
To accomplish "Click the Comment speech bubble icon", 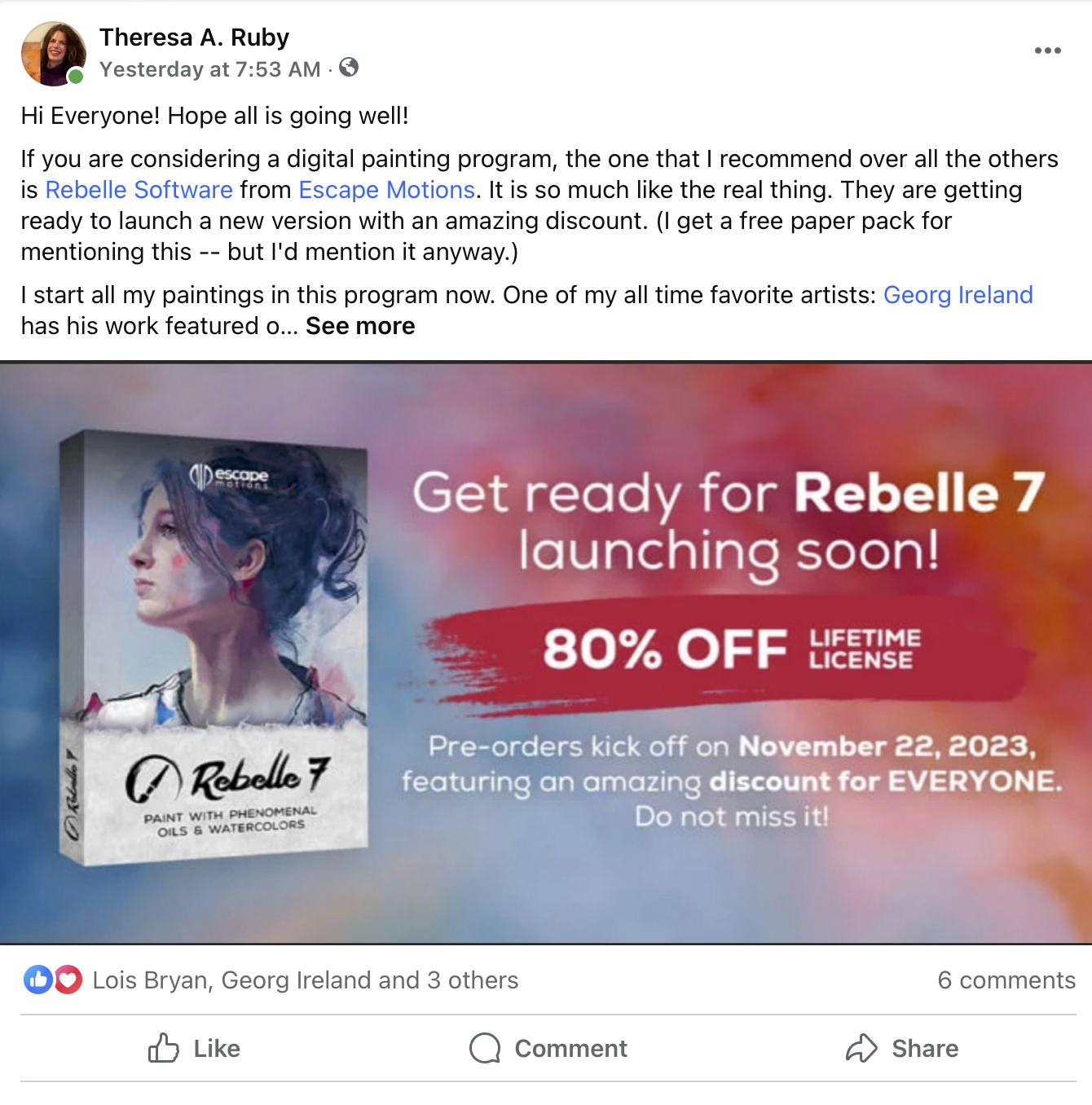I will click(x=485, y=1048).
